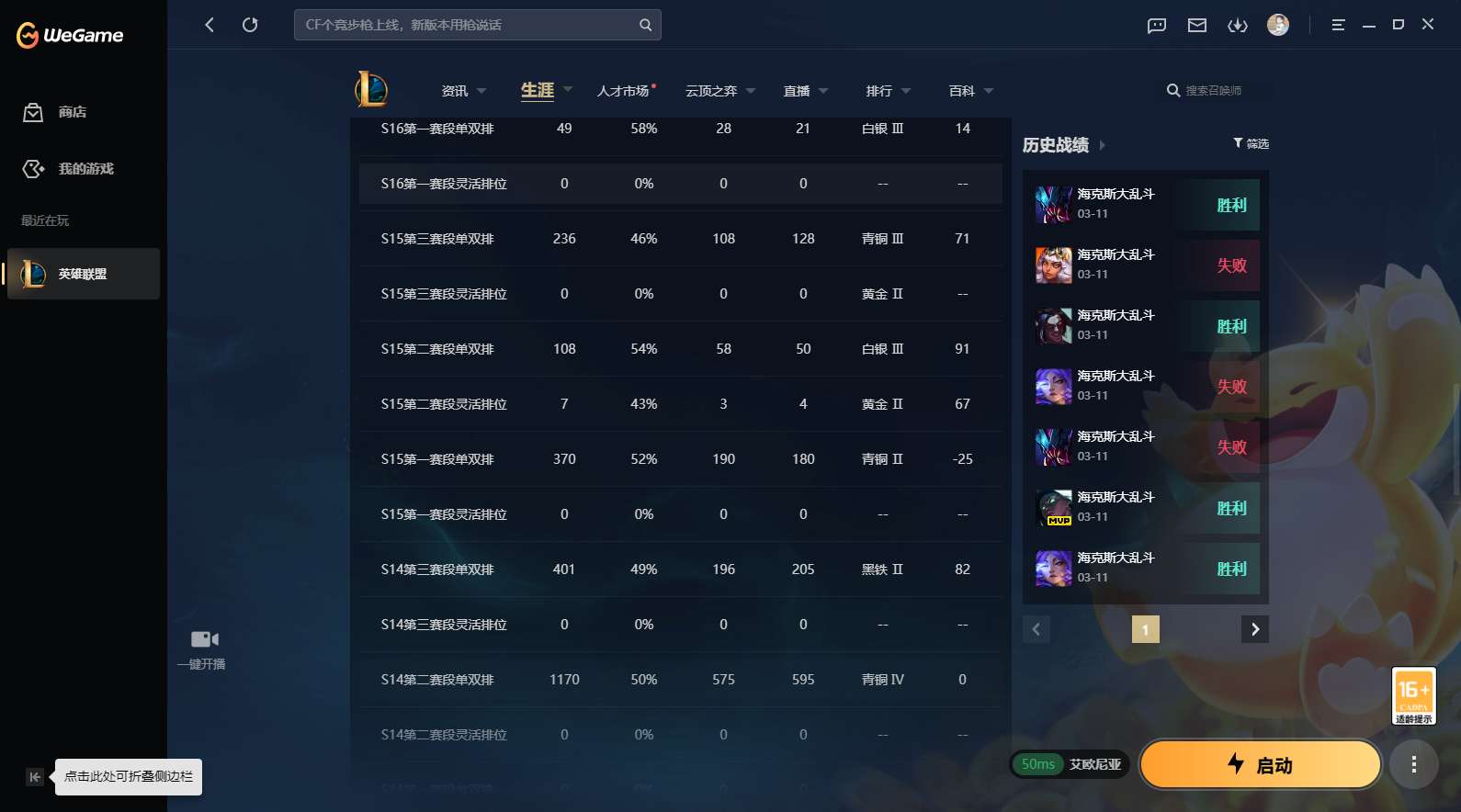Image resolution: width=1461 pixels, height=812 pixels.
Task: Open the download manager icon
Action: [x=1238, y=25]
